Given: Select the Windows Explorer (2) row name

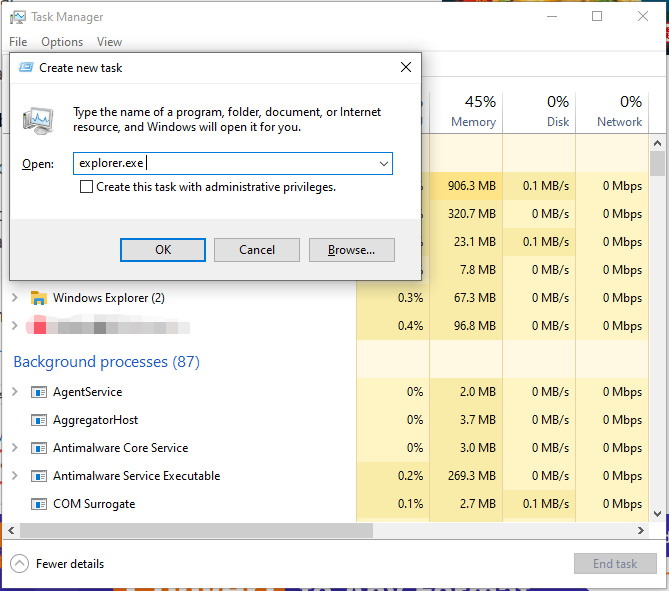Looking at the screenshot, I should tap(109, 298).
